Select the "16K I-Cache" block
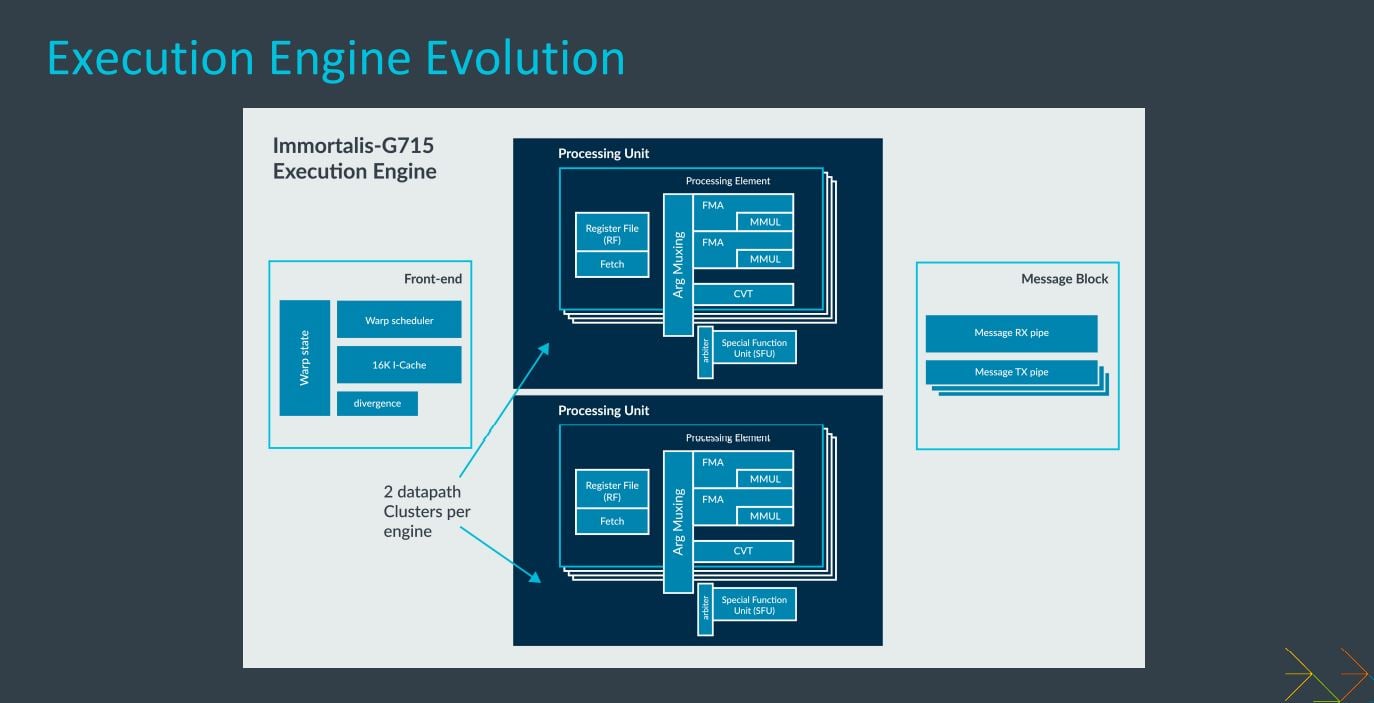This screenshot has height=703, width=1374. (x=399, y=365)
